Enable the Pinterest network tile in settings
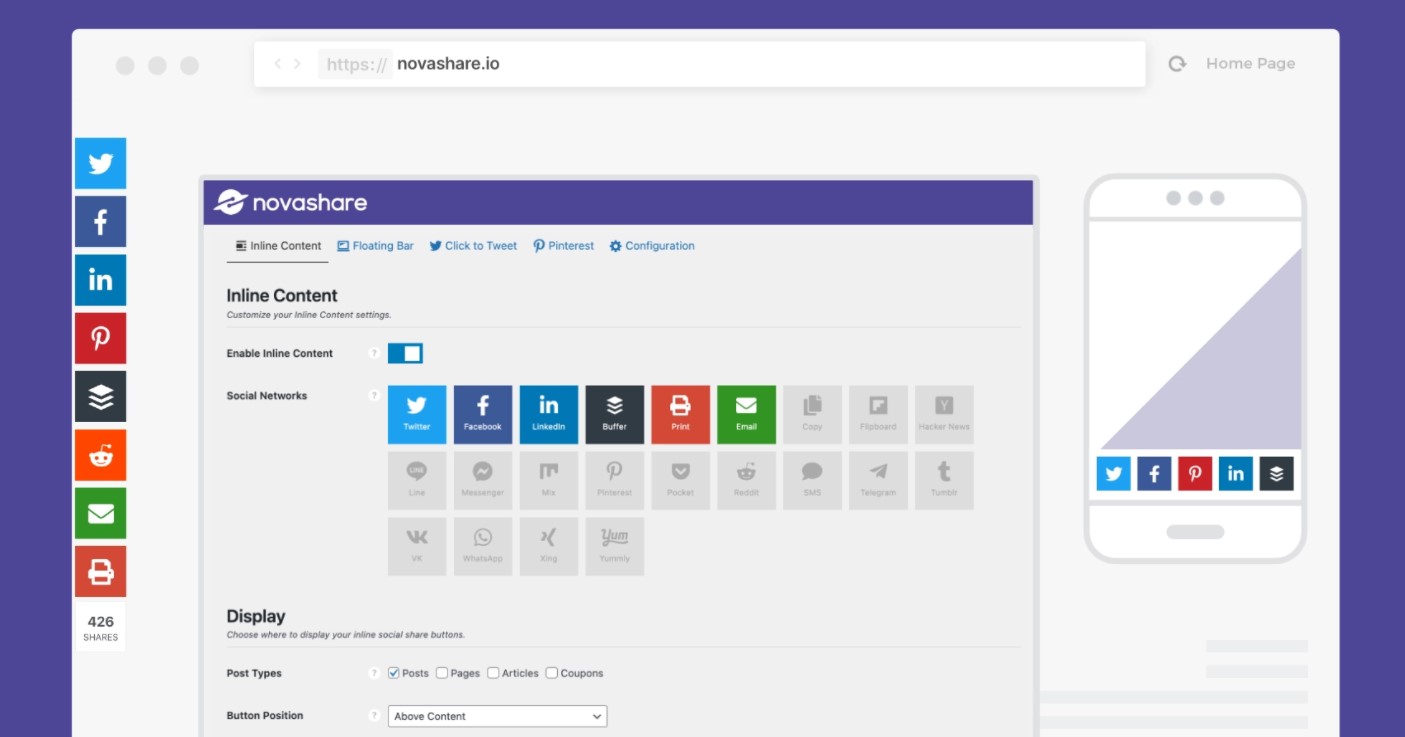 [x=615, y=480]
